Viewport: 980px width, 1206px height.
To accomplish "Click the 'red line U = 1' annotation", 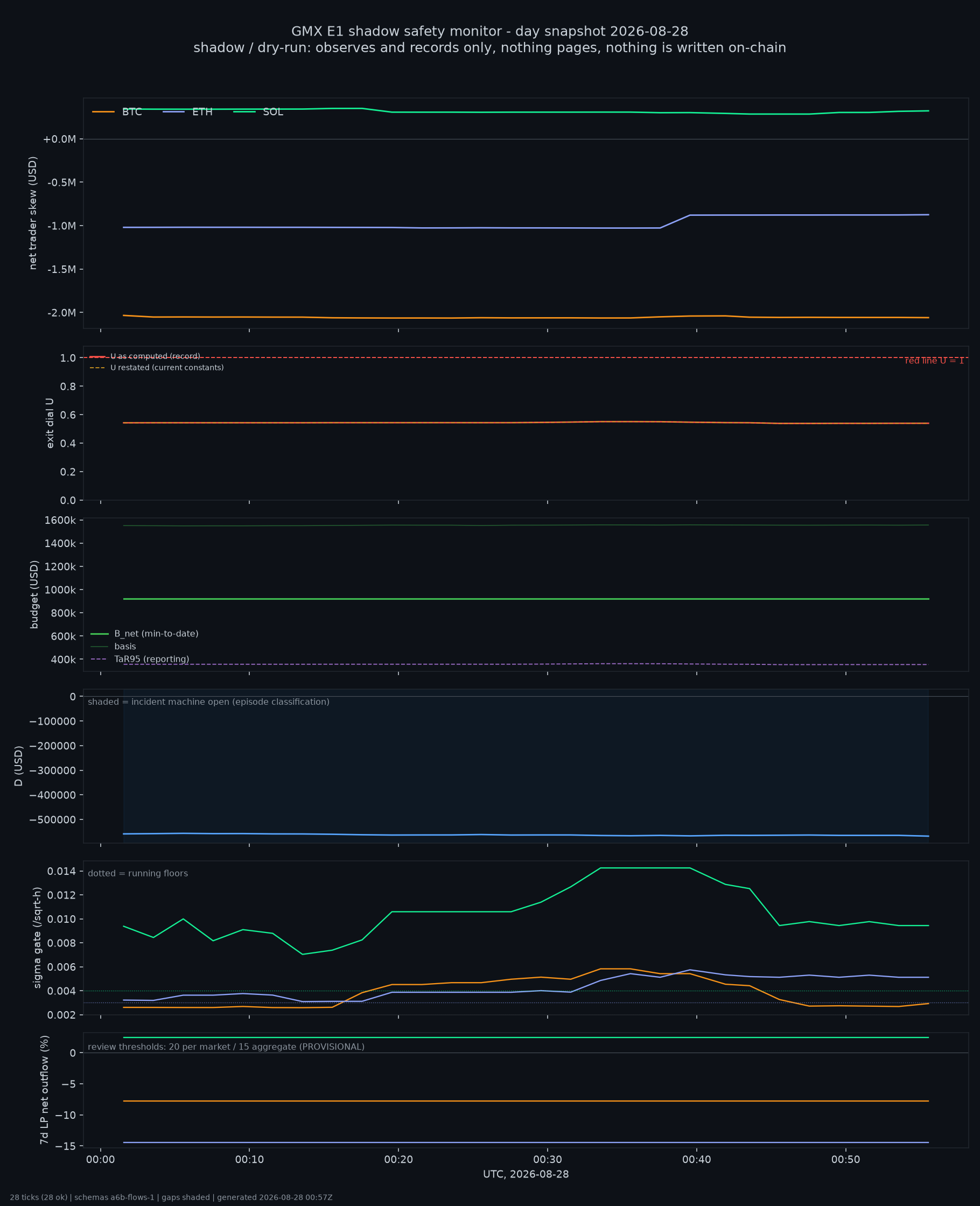I will 934,361.
